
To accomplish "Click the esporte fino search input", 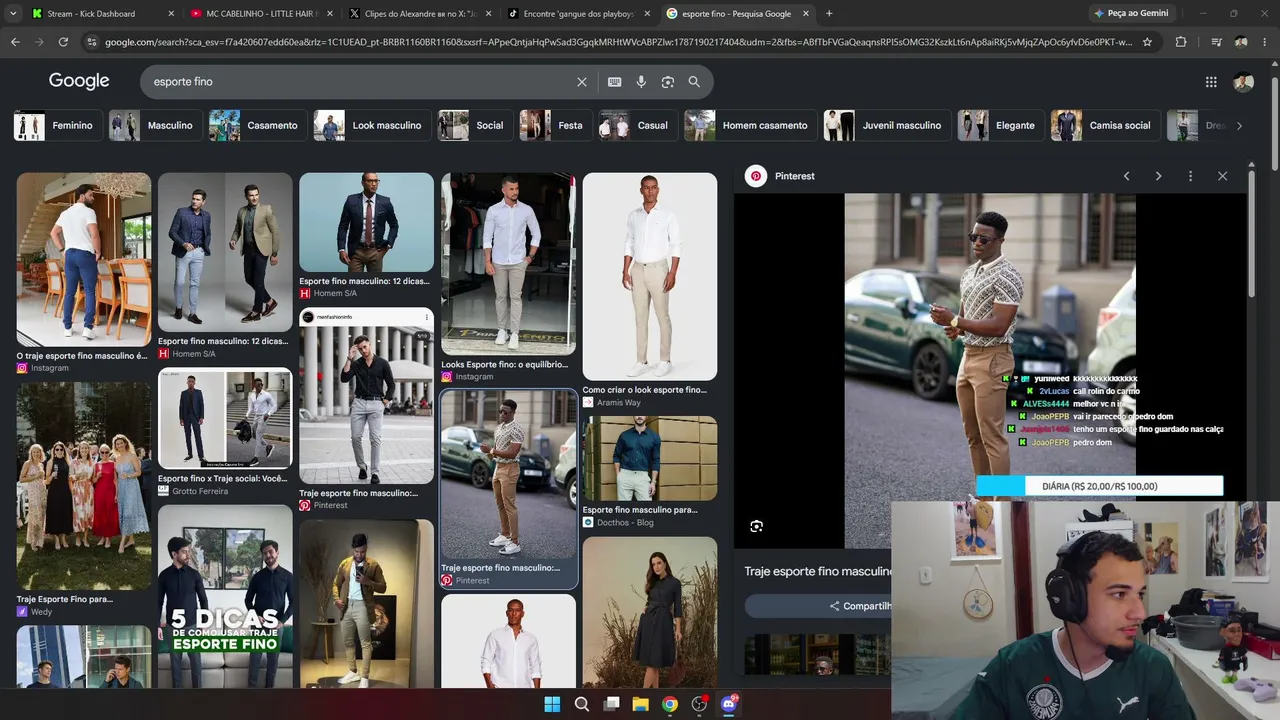I will pyautogui.click(x=360, y=82).
